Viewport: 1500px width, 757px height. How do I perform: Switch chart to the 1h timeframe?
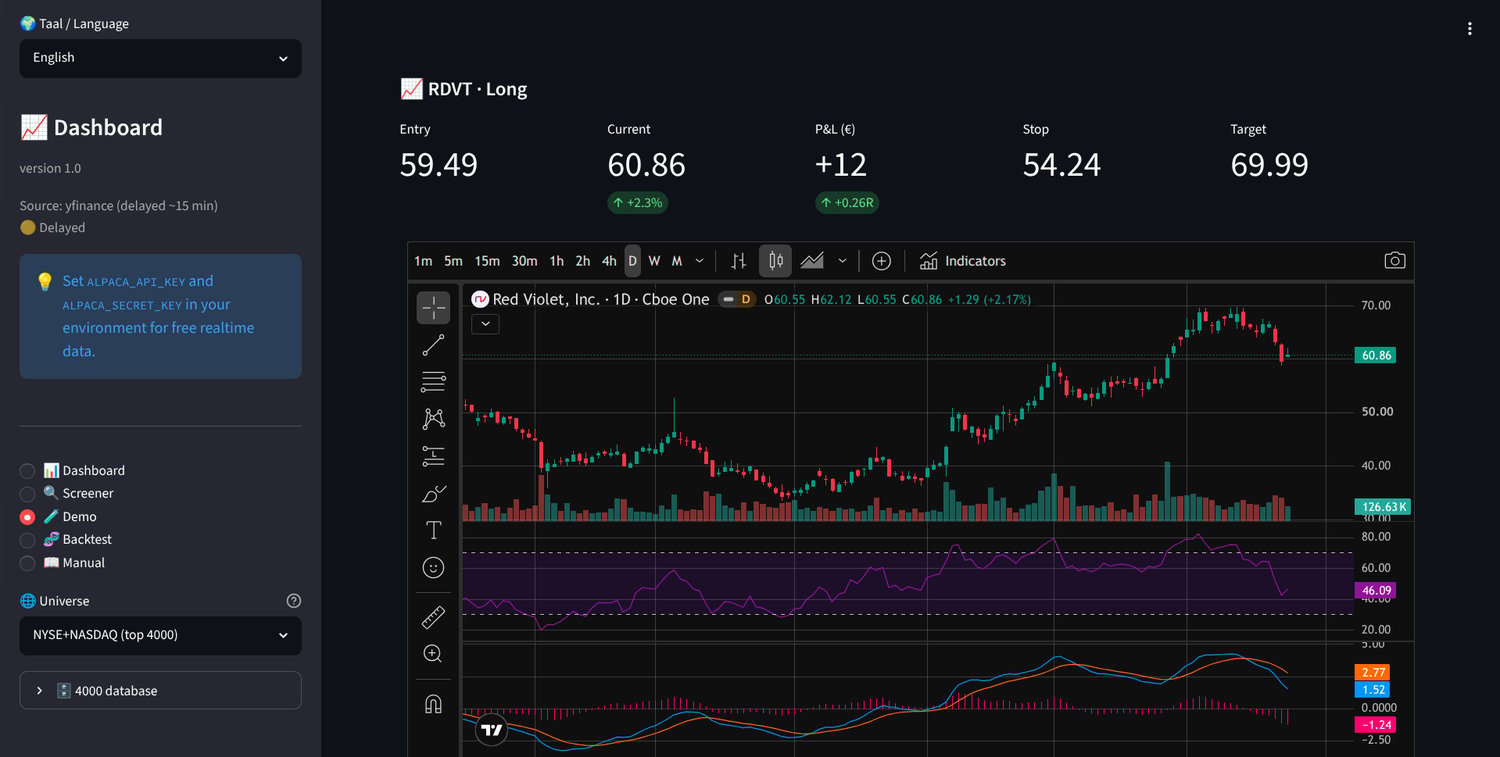(x=557, y=261)
